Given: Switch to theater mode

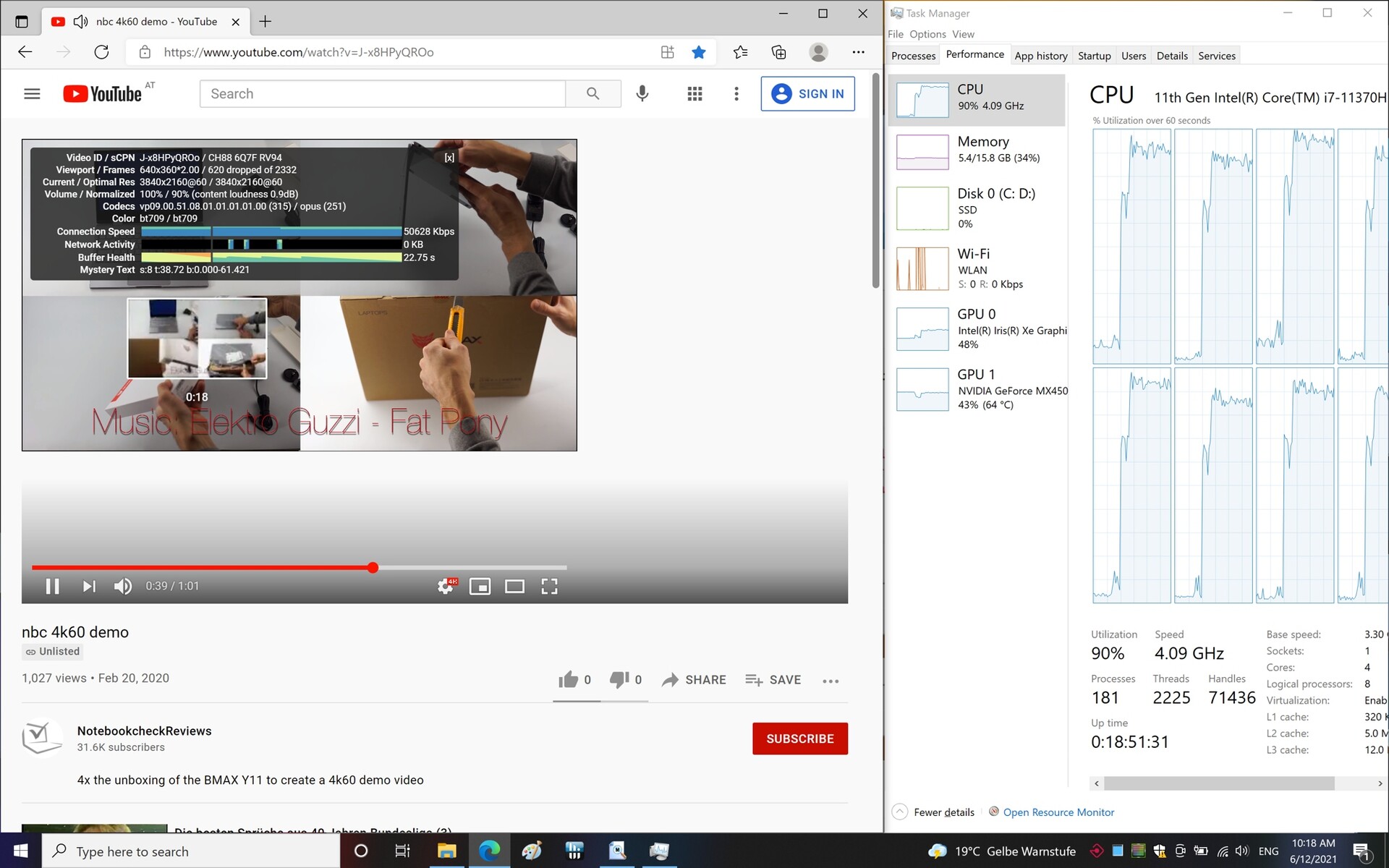Looking at the screenshot, I should [x=514, y=586].
